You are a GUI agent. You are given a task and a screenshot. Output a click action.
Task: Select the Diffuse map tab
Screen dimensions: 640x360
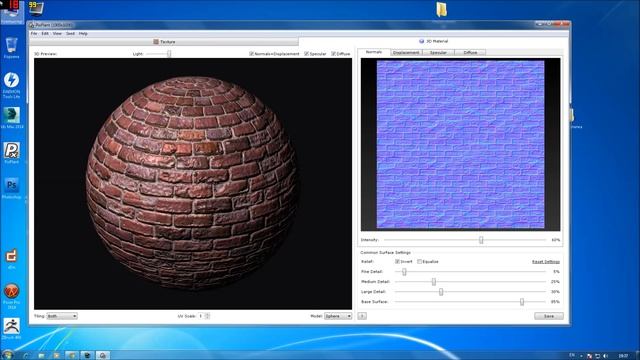470,53
